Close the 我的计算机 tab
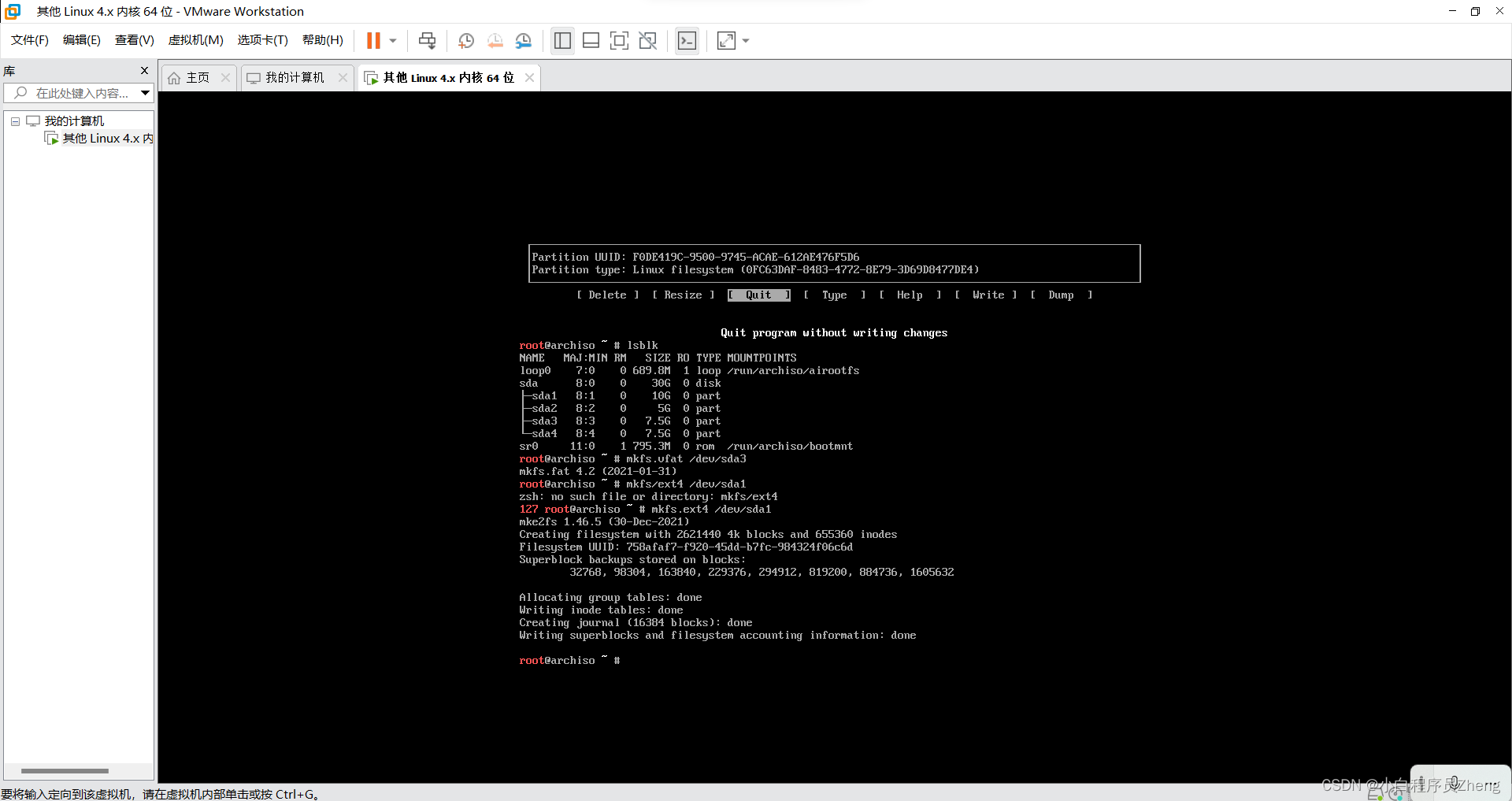 click(343, 77)
